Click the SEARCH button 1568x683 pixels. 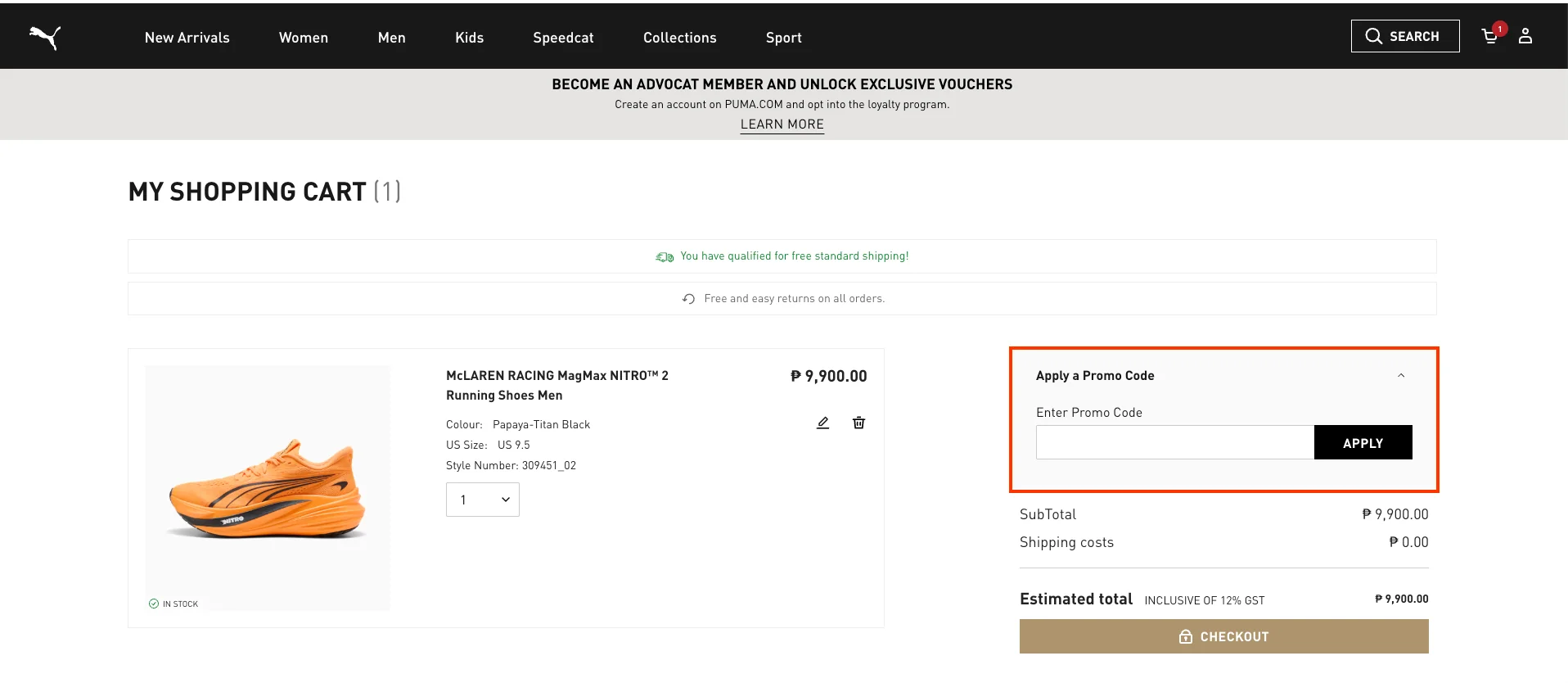pos(1405,36)
